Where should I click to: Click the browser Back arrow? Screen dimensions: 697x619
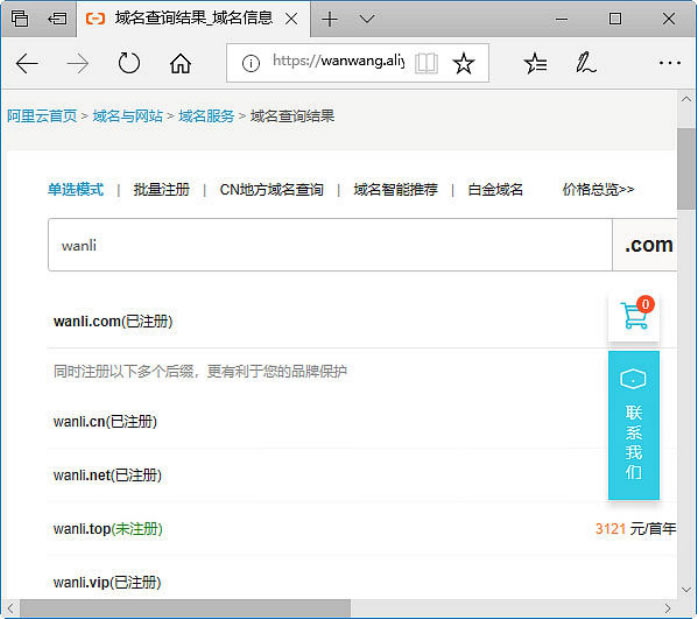(27, 64)
